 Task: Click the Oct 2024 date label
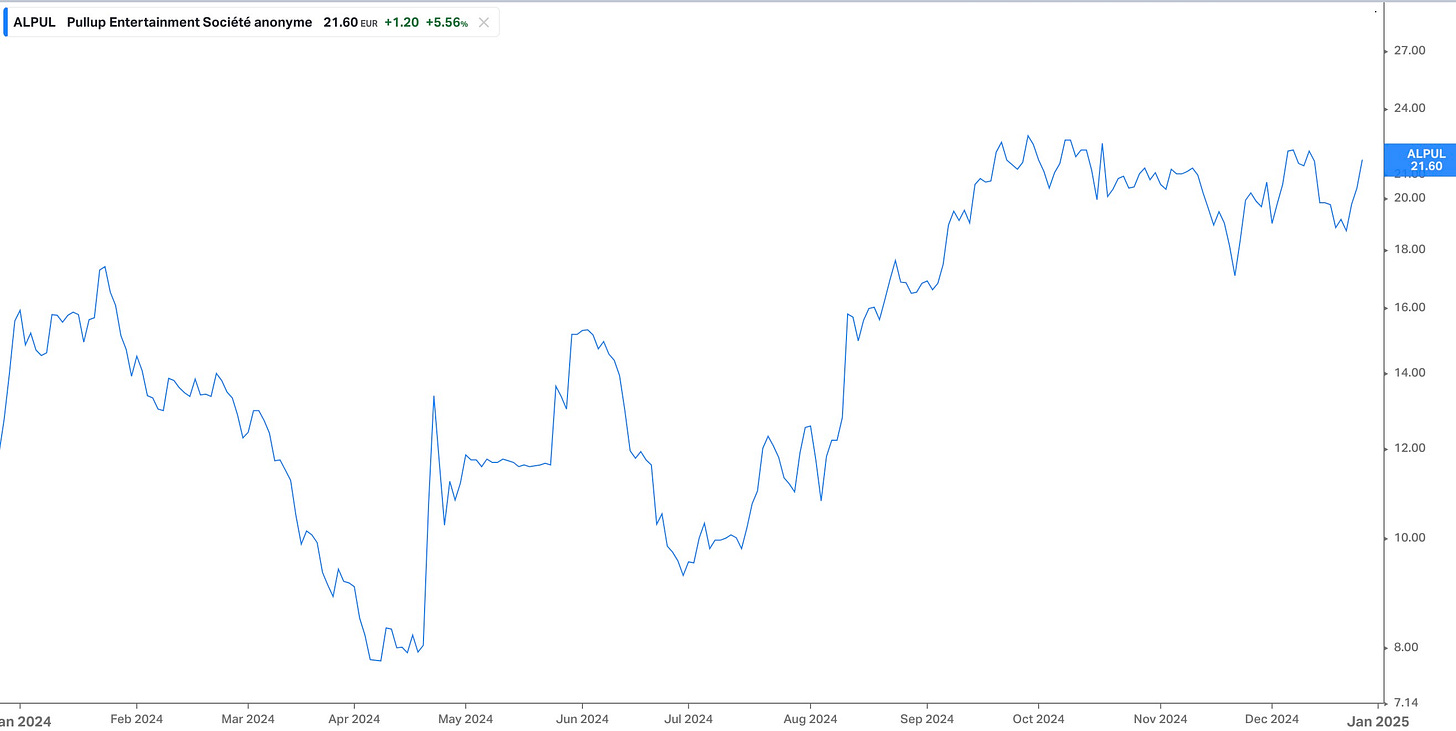[x=1038, y=719]
